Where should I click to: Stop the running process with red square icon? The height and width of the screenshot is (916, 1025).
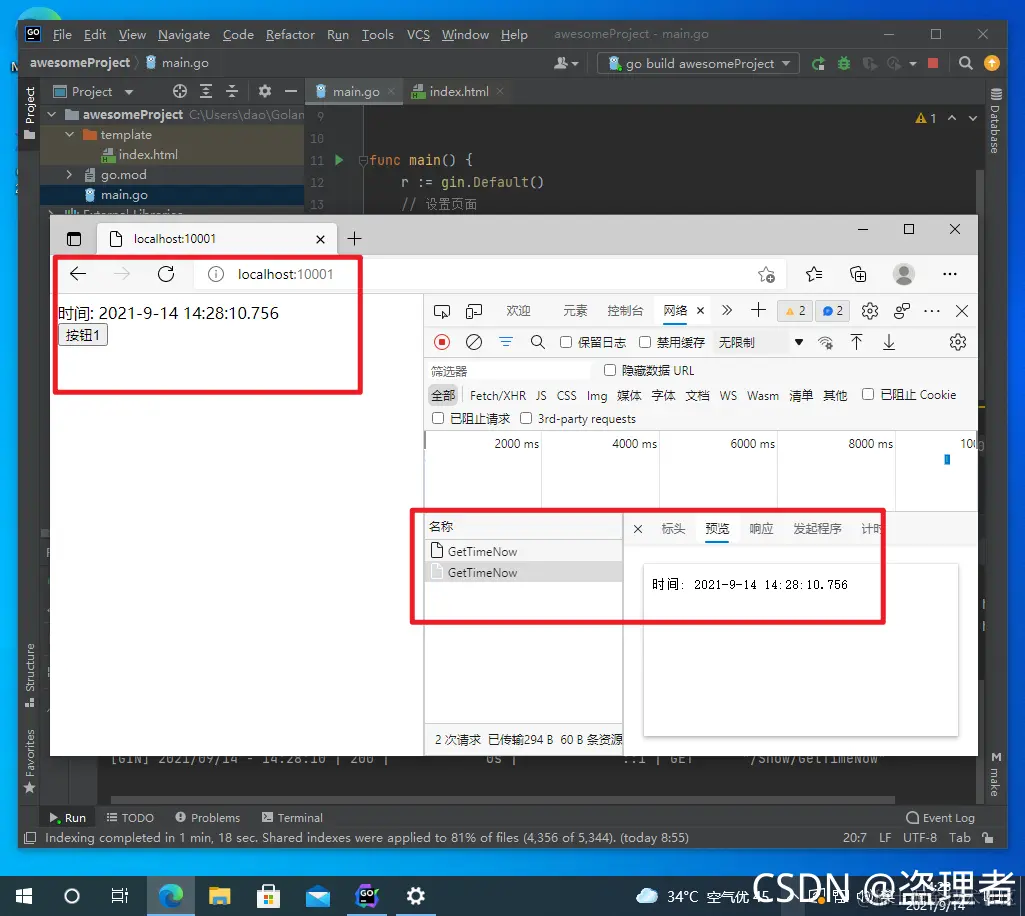(x=932, y=62)
